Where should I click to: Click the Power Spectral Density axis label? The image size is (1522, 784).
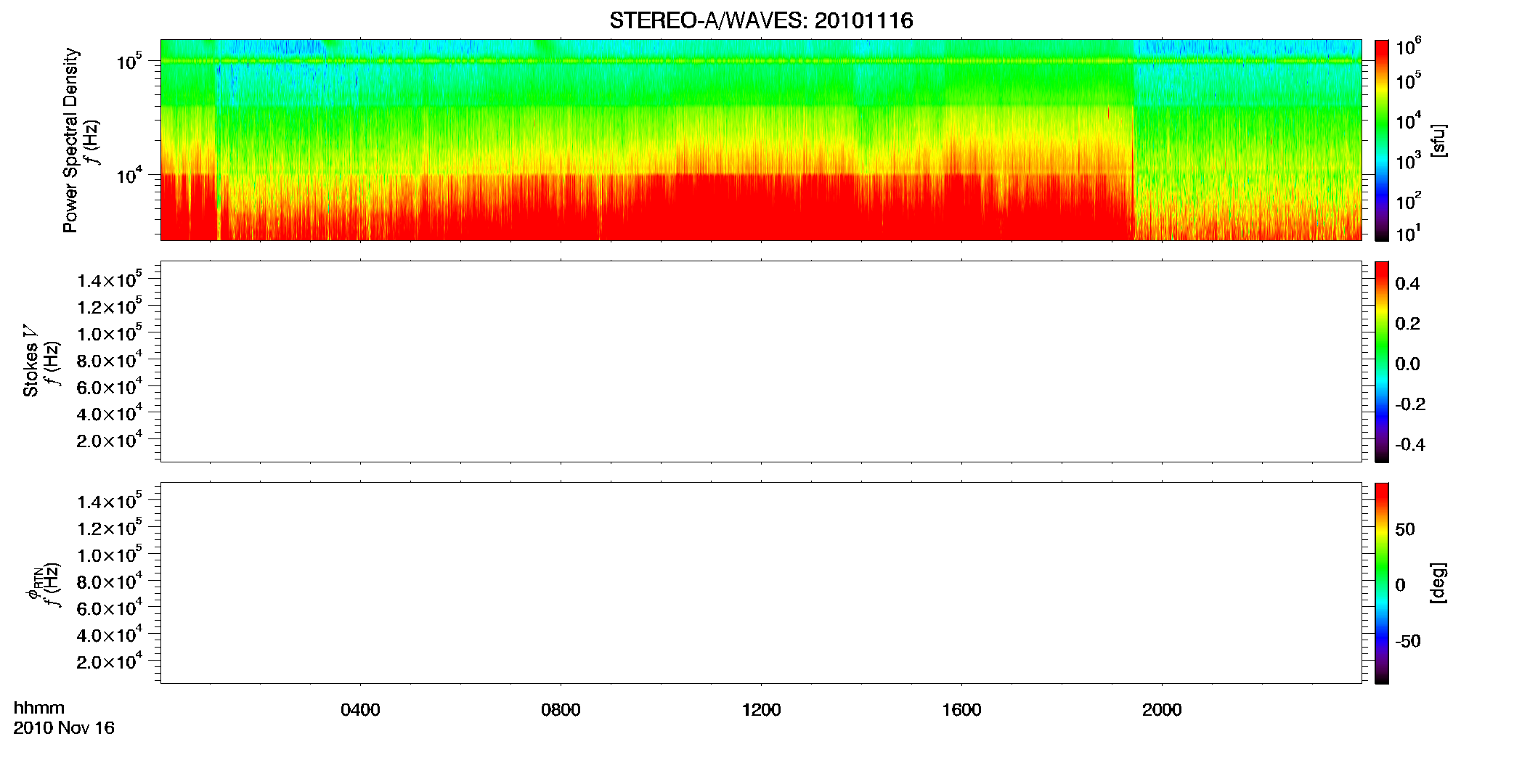coord(70,140)
